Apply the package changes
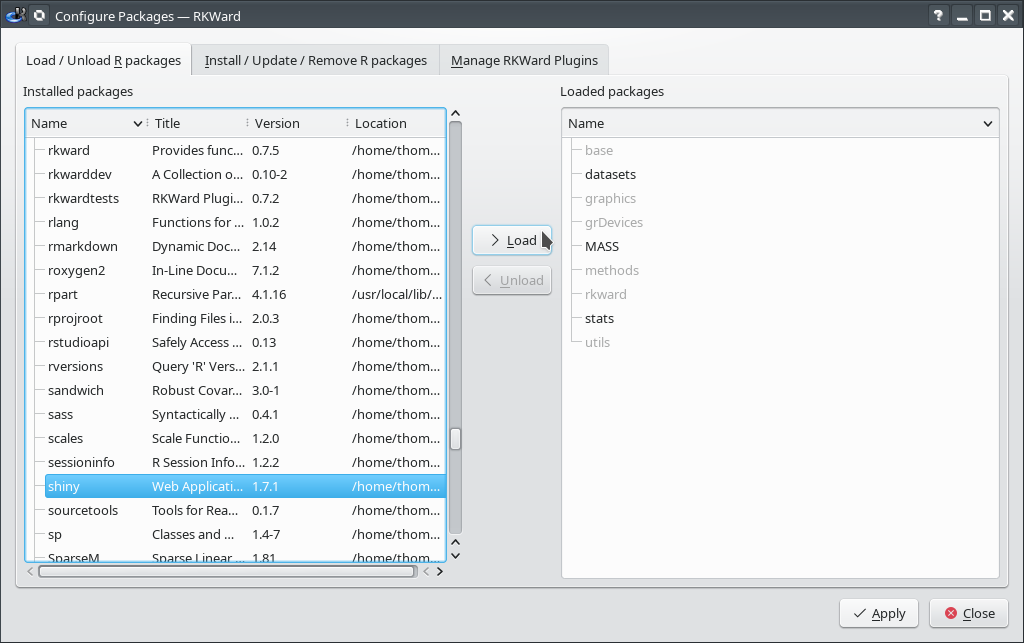Screen dimensions: 1024x643 [x=879, y=614]
